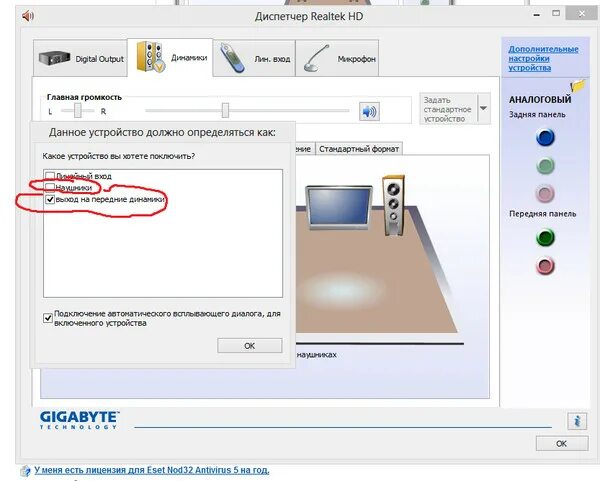The image size is (600, 481).
Task: Click the pink rear panel jack
Action: [x=545, y=194]
